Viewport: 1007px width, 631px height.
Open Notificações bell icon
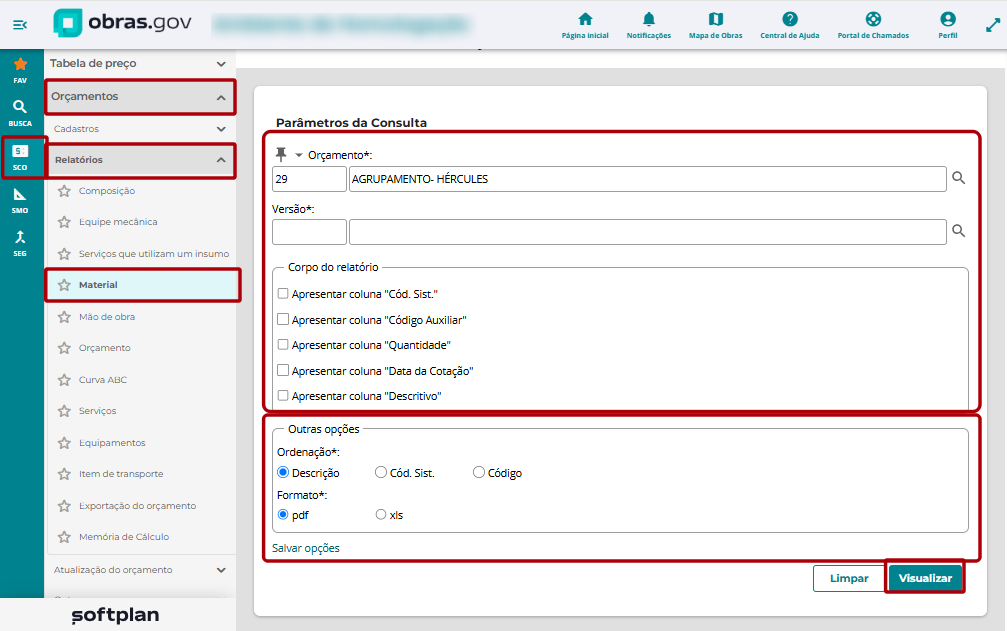(649, 25)
